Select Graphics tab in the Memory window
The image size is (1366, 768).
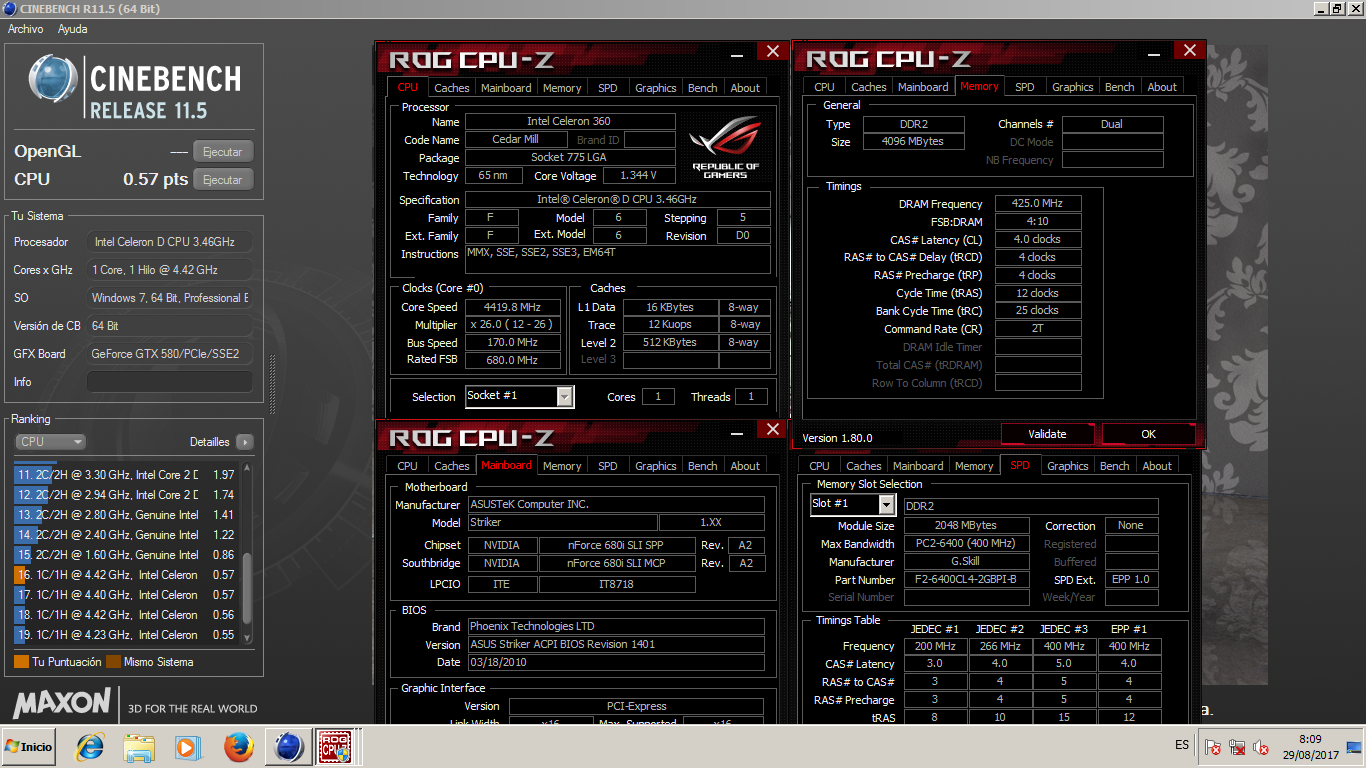point(1073,87)
